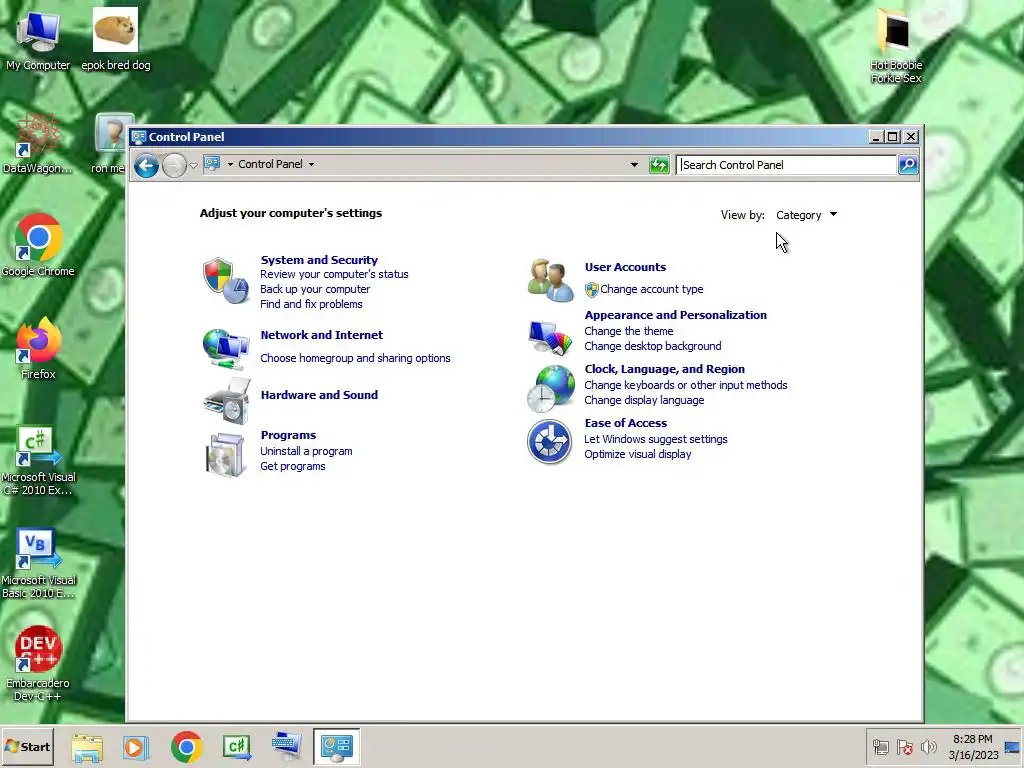Click Get programs link
Screen dimensions: 1024x768
click(293, 466)
